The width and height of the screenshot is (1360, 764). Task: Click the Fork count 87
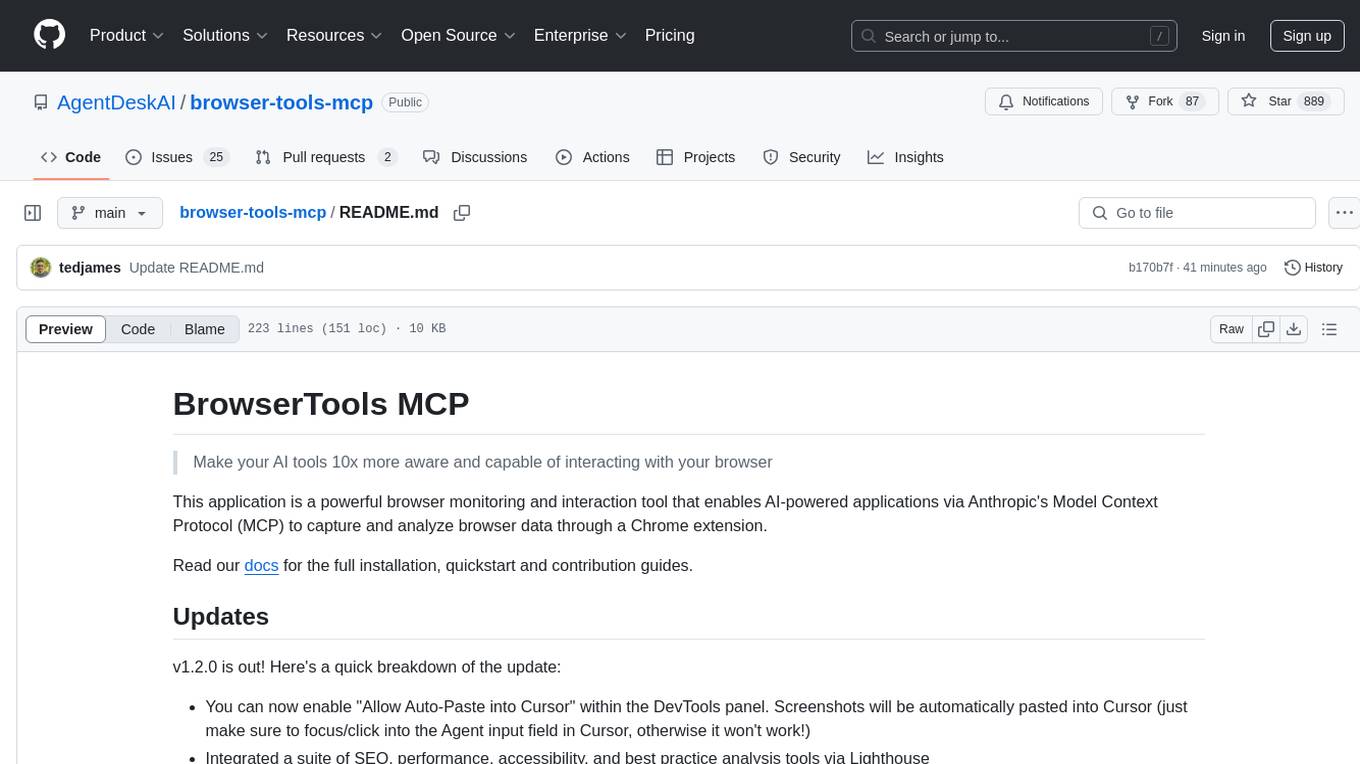[1191, 101]
